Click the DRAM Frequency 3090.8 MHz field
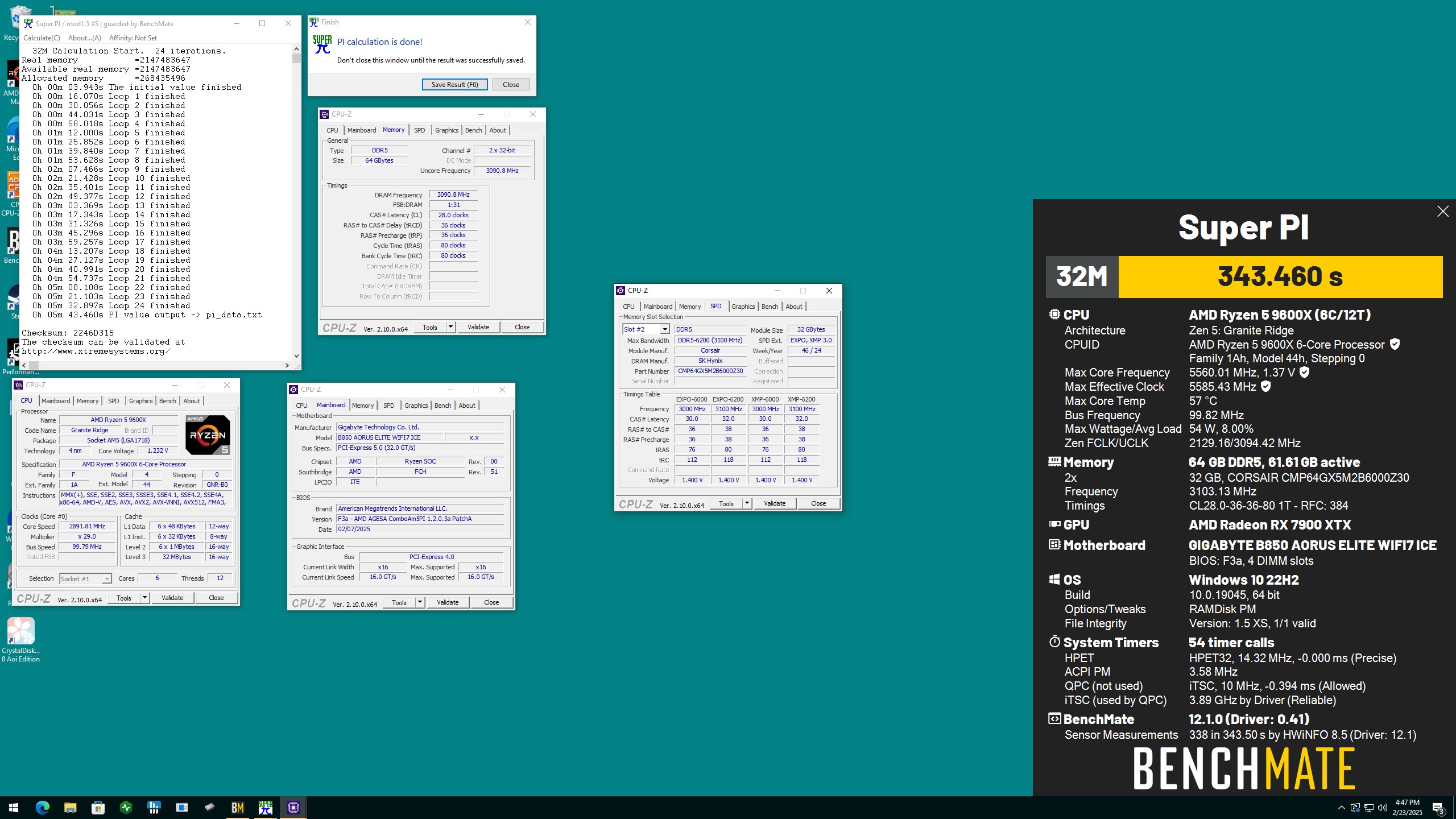The image size is (1456, 819). [x=453, y=195]
